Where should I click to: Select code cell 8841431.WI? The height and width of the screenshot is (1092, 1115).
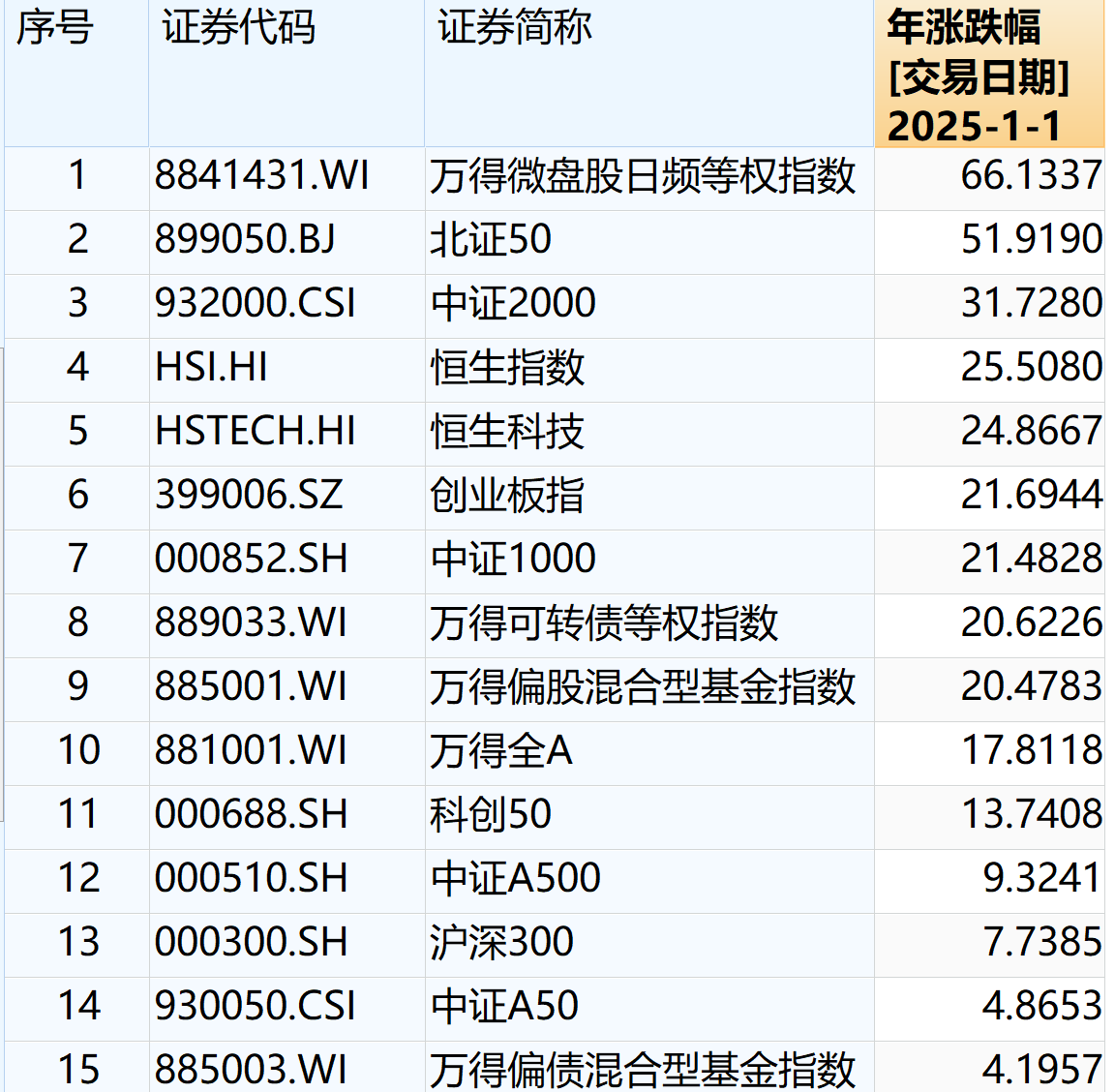(x=286, y=178)
